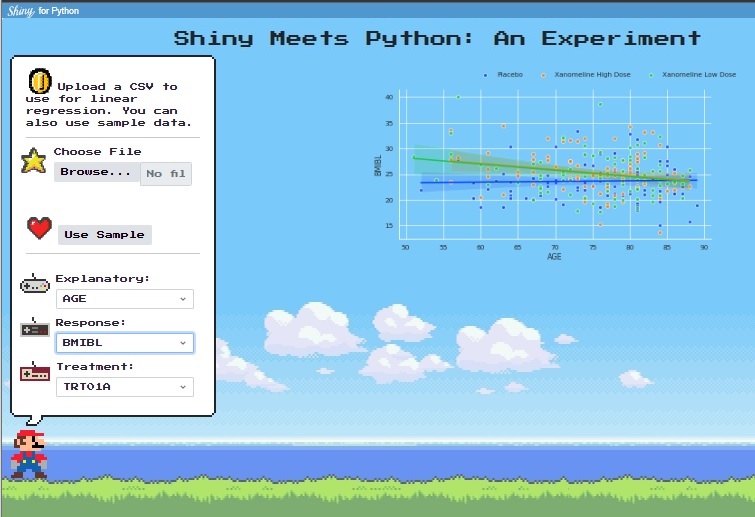Click the NES controller icon beside Response
The height and width of the screenshot is (517, 755).
pyautogui.click(x=35, y=328)
